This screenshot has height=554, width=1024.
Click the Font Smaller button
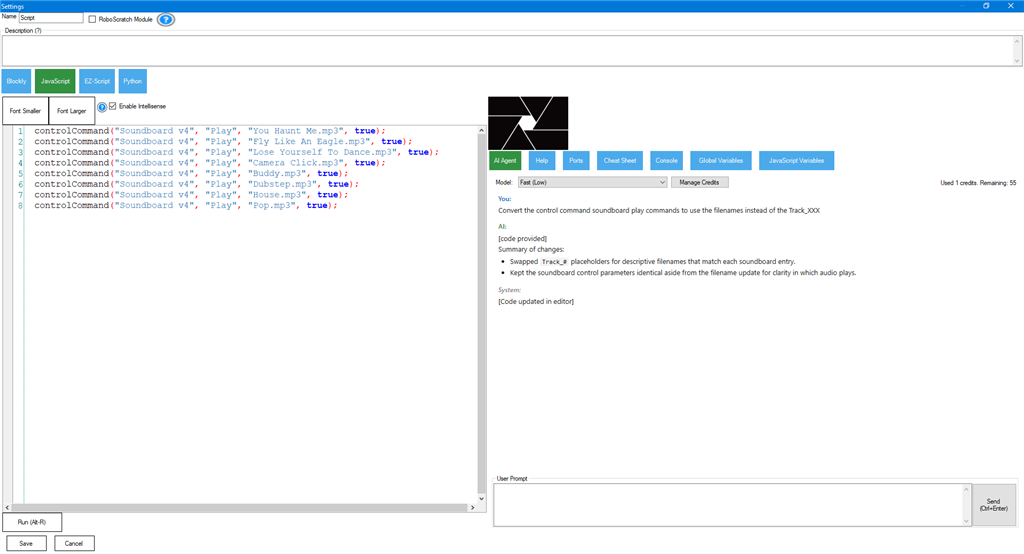coord(25,111)
